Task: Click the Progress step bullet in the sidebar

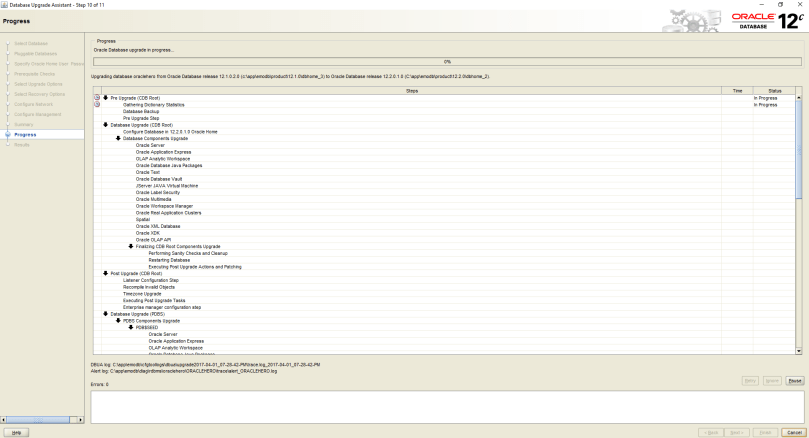Action: [x=6, y=133]
